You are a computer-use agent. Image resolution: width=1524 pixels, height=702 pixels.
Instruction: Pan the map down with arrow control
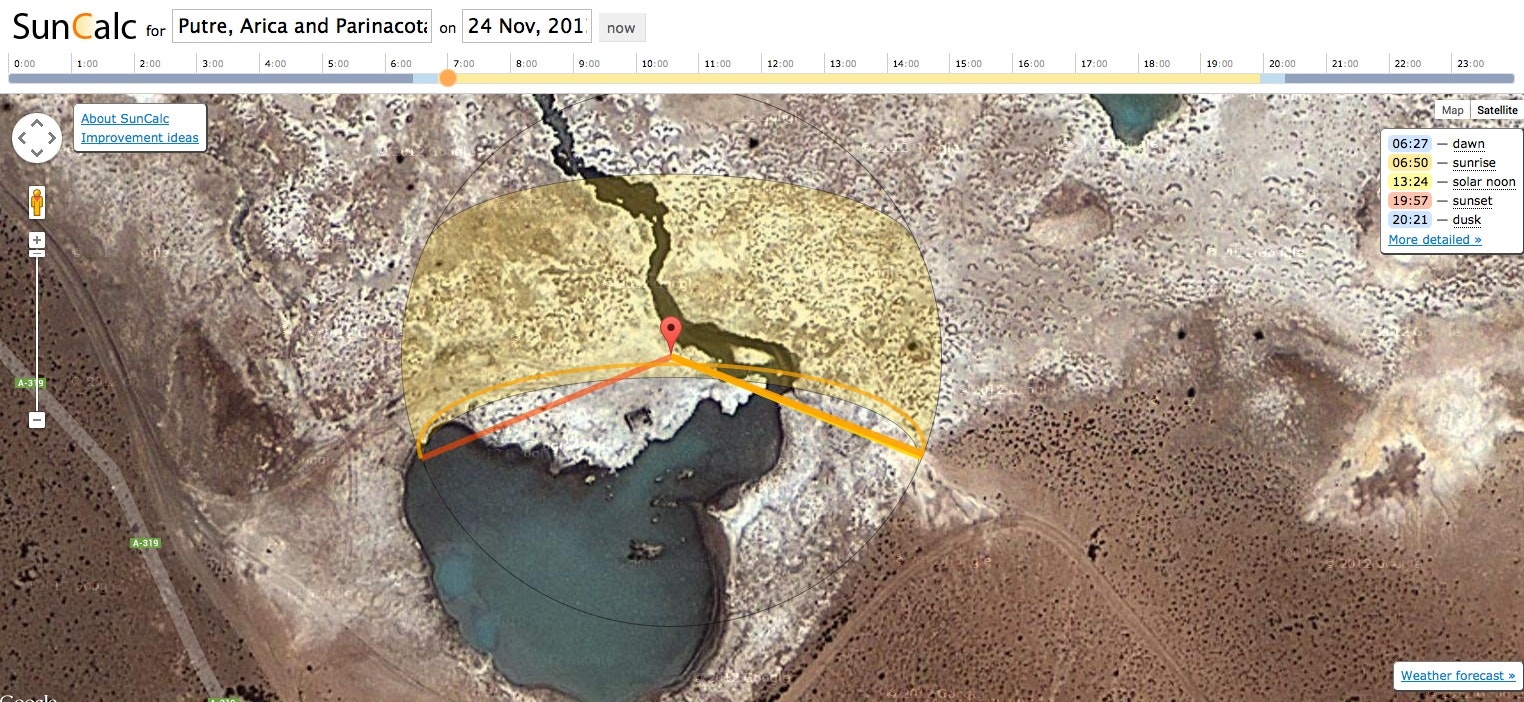pyautogui.click(x=37, y=154)
